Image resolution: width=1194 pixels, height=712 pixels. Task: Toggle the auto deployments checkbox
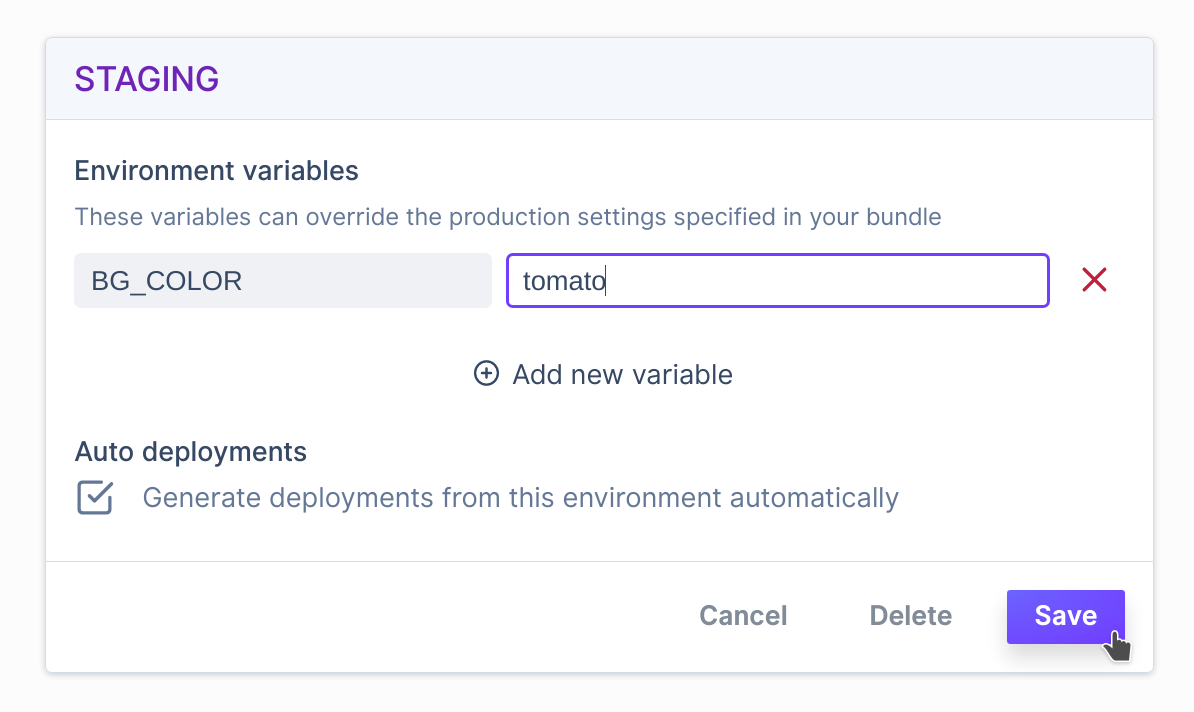click(x=95, y=497)
